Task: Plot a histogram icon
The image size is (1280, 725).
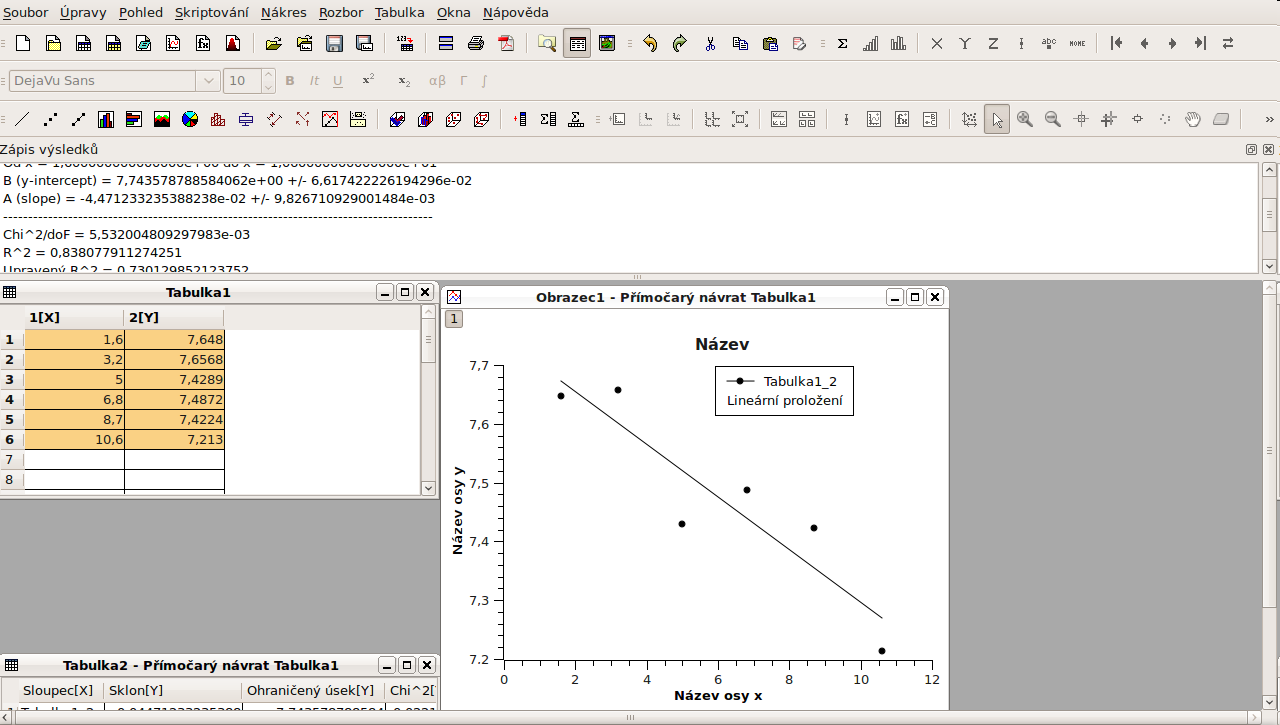Action: pos(218,119)
